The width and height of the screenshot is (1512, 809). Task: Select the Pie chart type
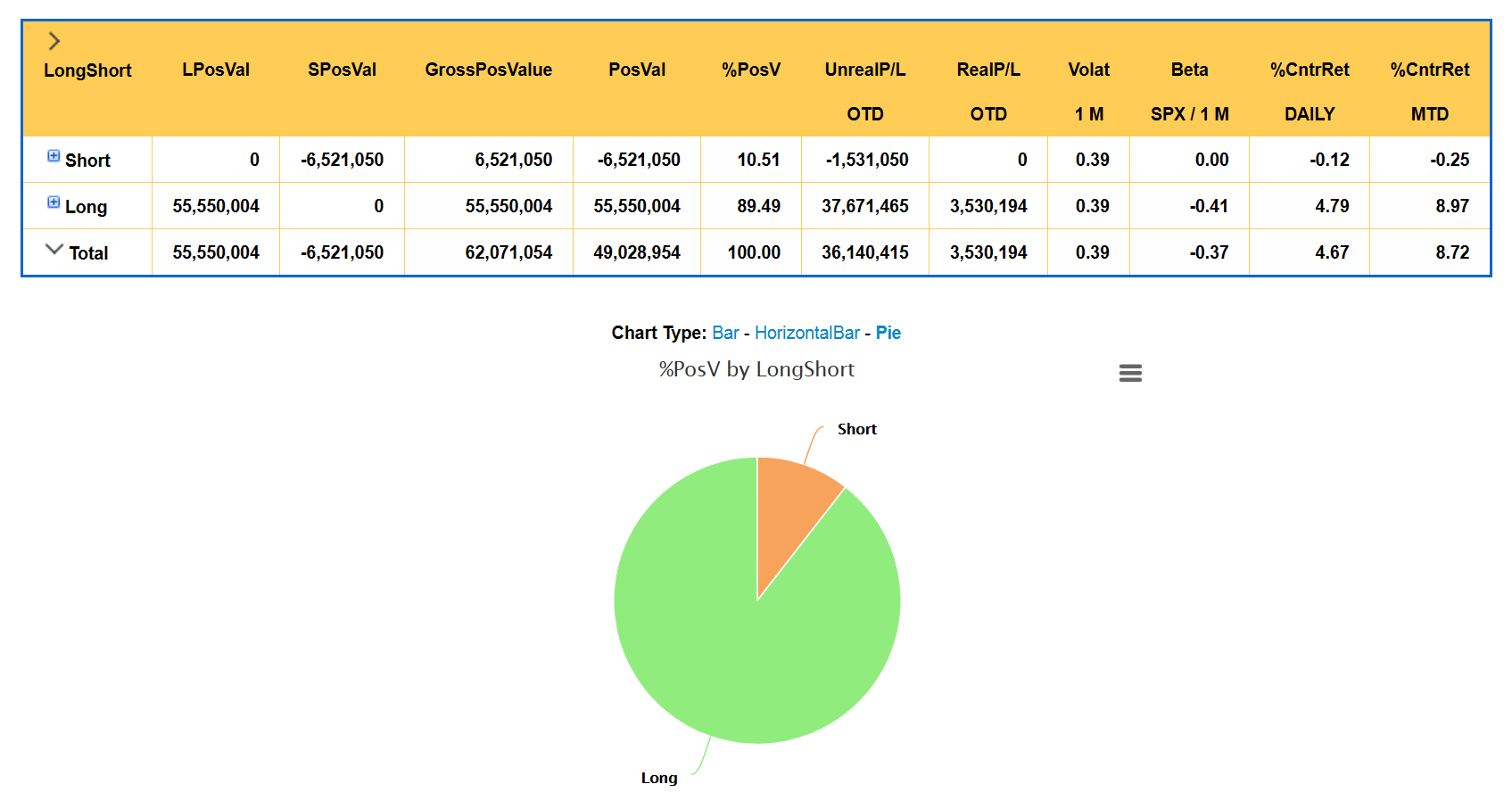pos(888,333)
